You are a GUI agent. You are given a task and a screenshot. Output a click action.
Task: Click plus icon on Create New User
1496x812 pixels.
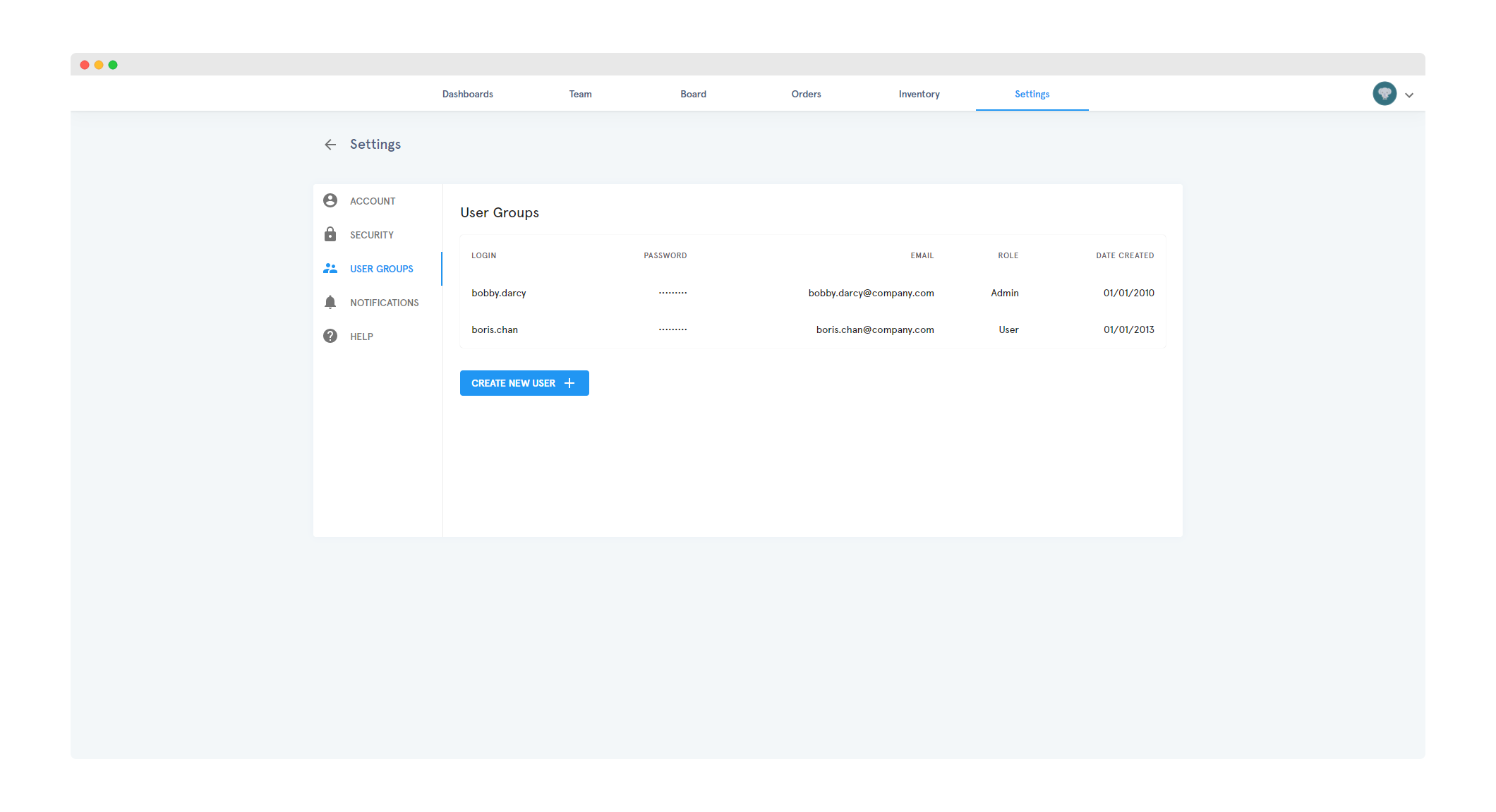point(569,383)
